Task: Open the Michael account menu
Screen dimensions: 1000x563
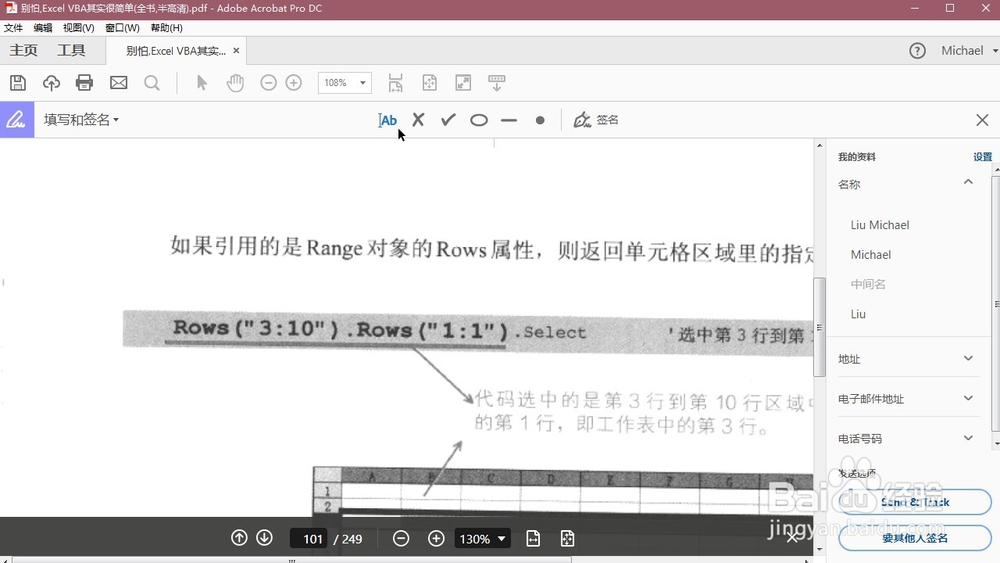Action: click(968, 51)
